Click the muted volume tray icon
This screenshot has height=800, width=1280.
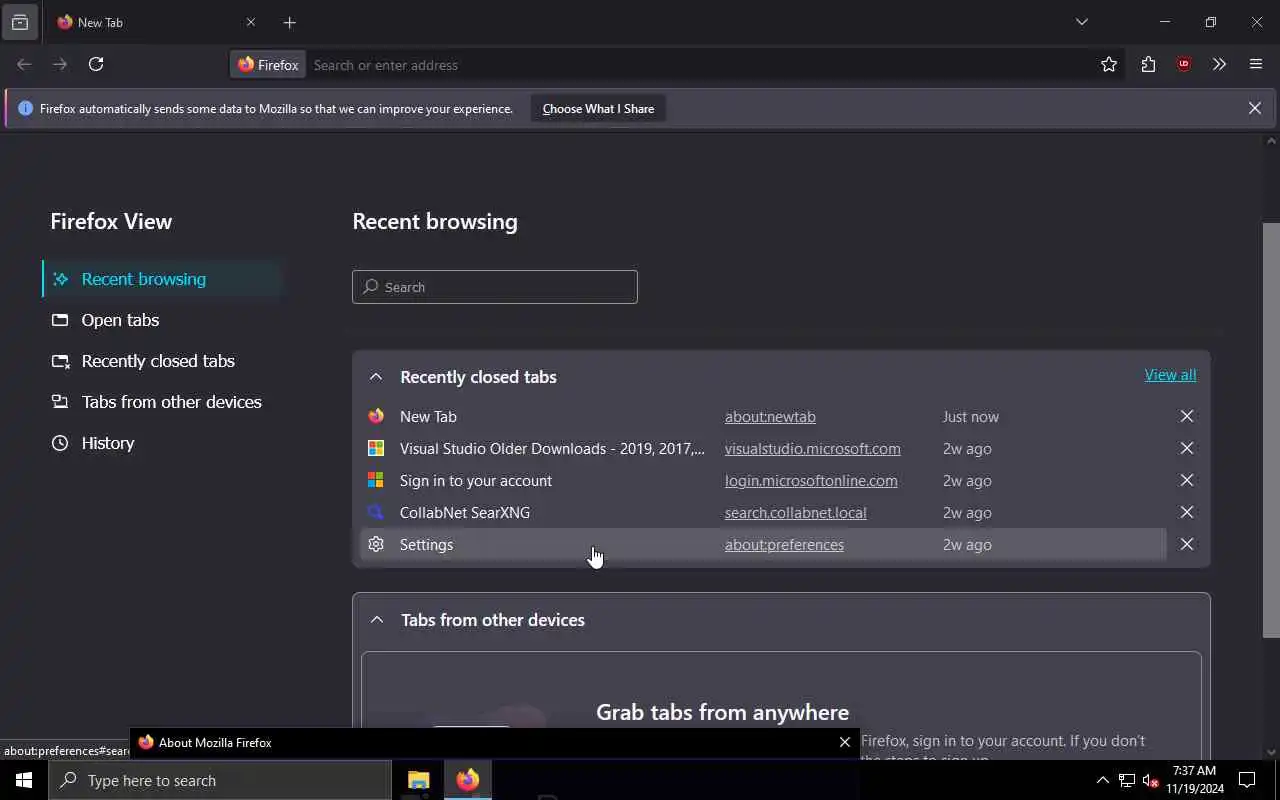coord(1150,780)
